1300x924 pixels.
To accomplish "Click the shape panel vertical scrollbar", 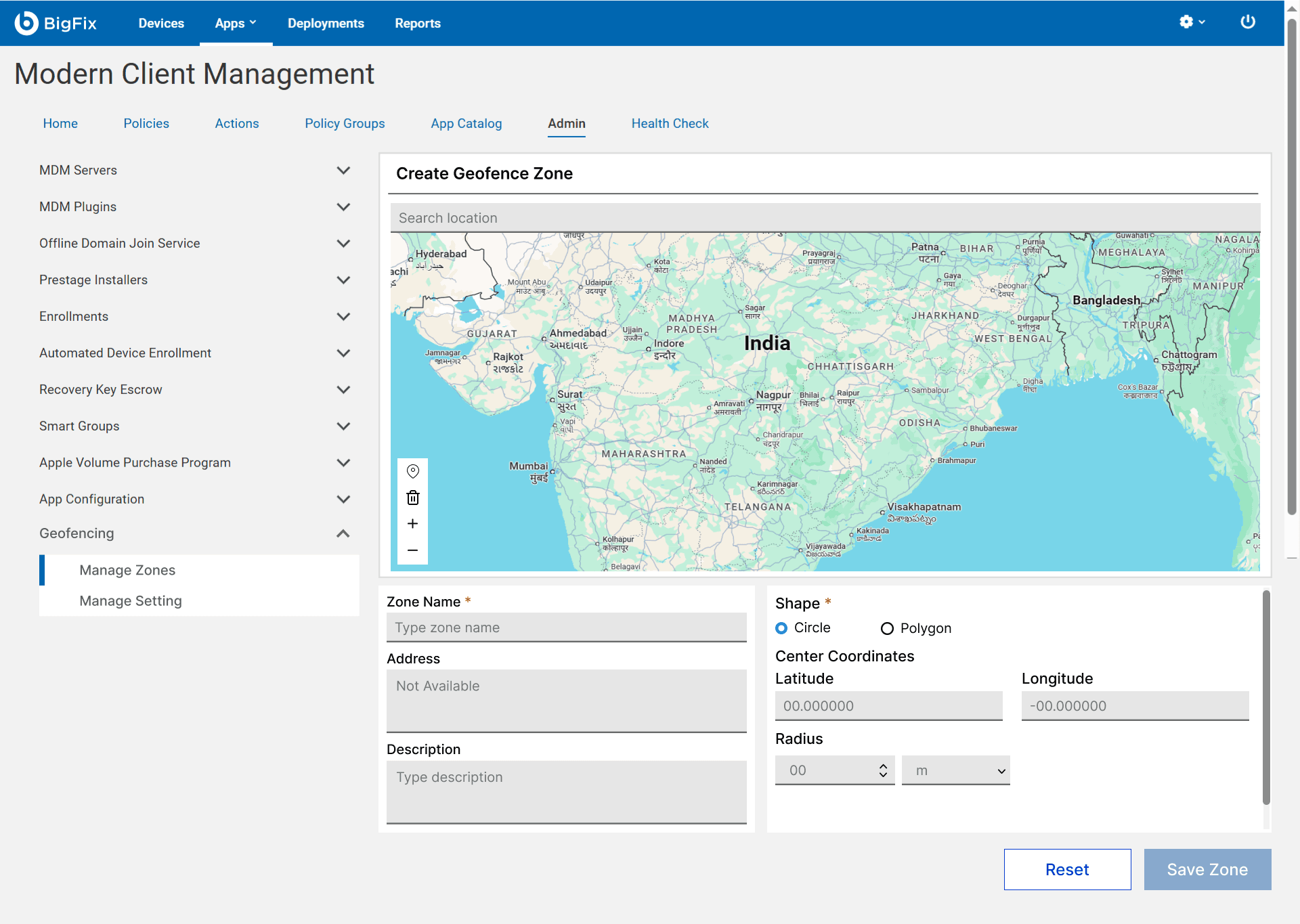I will pyautogui.click(x=1266, y=697).
